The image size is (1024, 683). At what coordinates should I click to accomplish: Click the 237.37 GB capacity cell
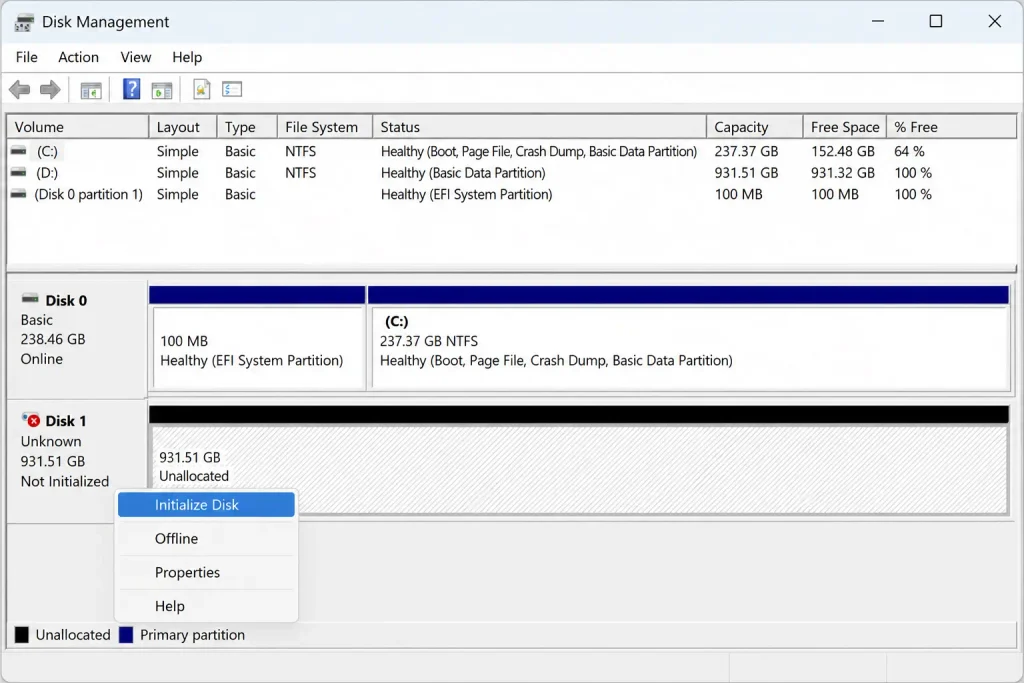(x=746, y=151)
